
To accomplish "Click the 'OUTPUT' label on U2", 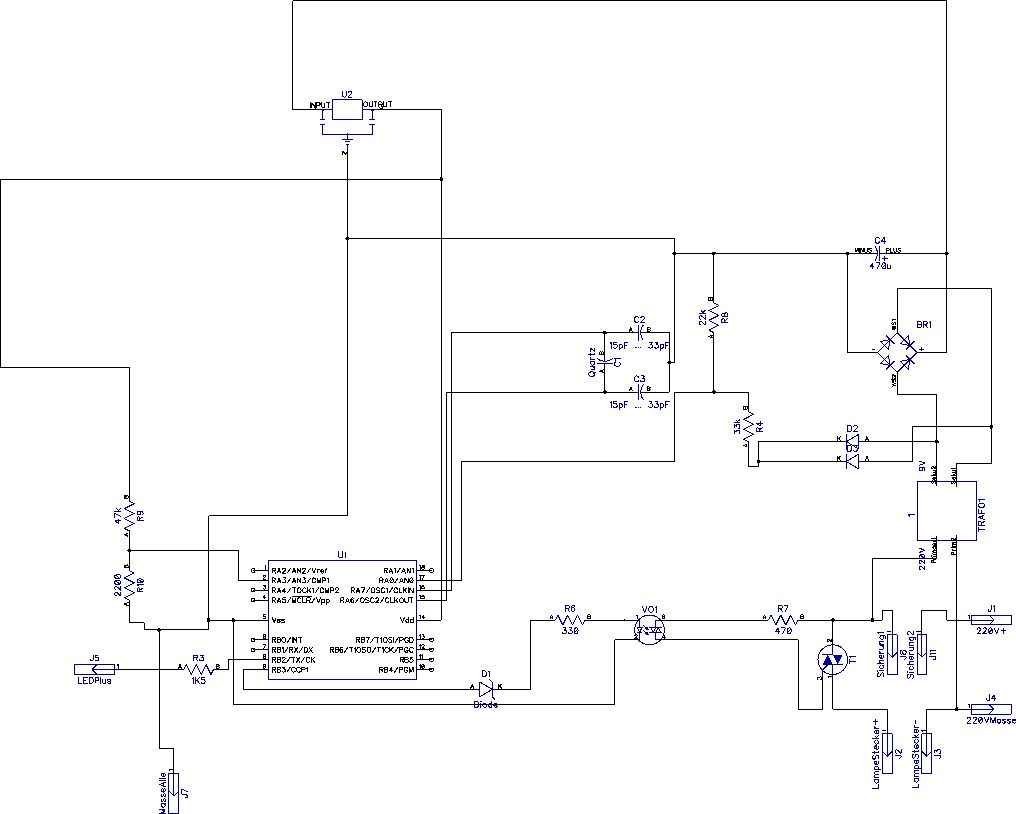I will click(x=377, y=104).
